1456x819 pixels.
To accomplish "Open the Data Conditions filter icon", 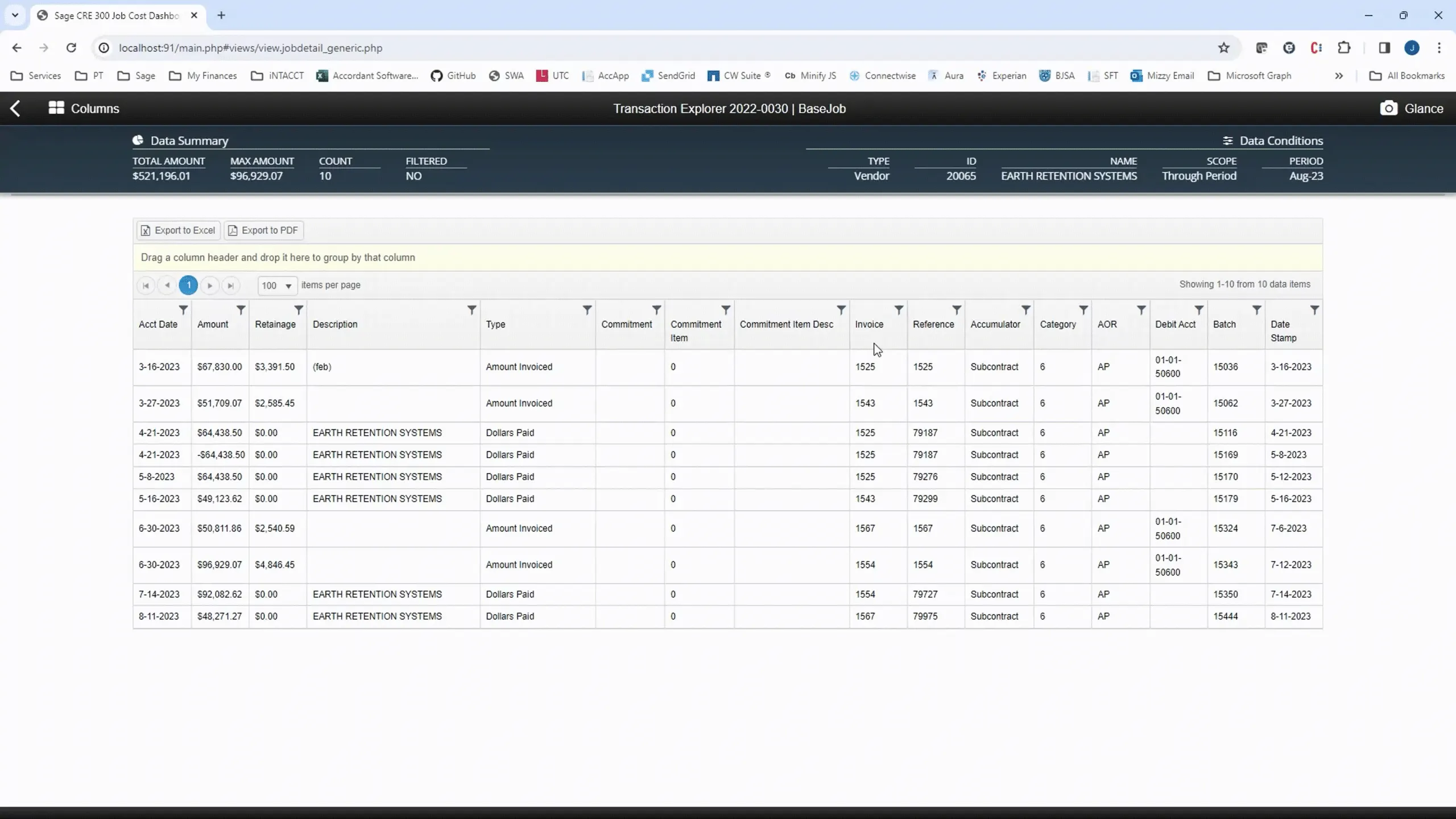I will pyautogui.click(x=1227, y=140).
